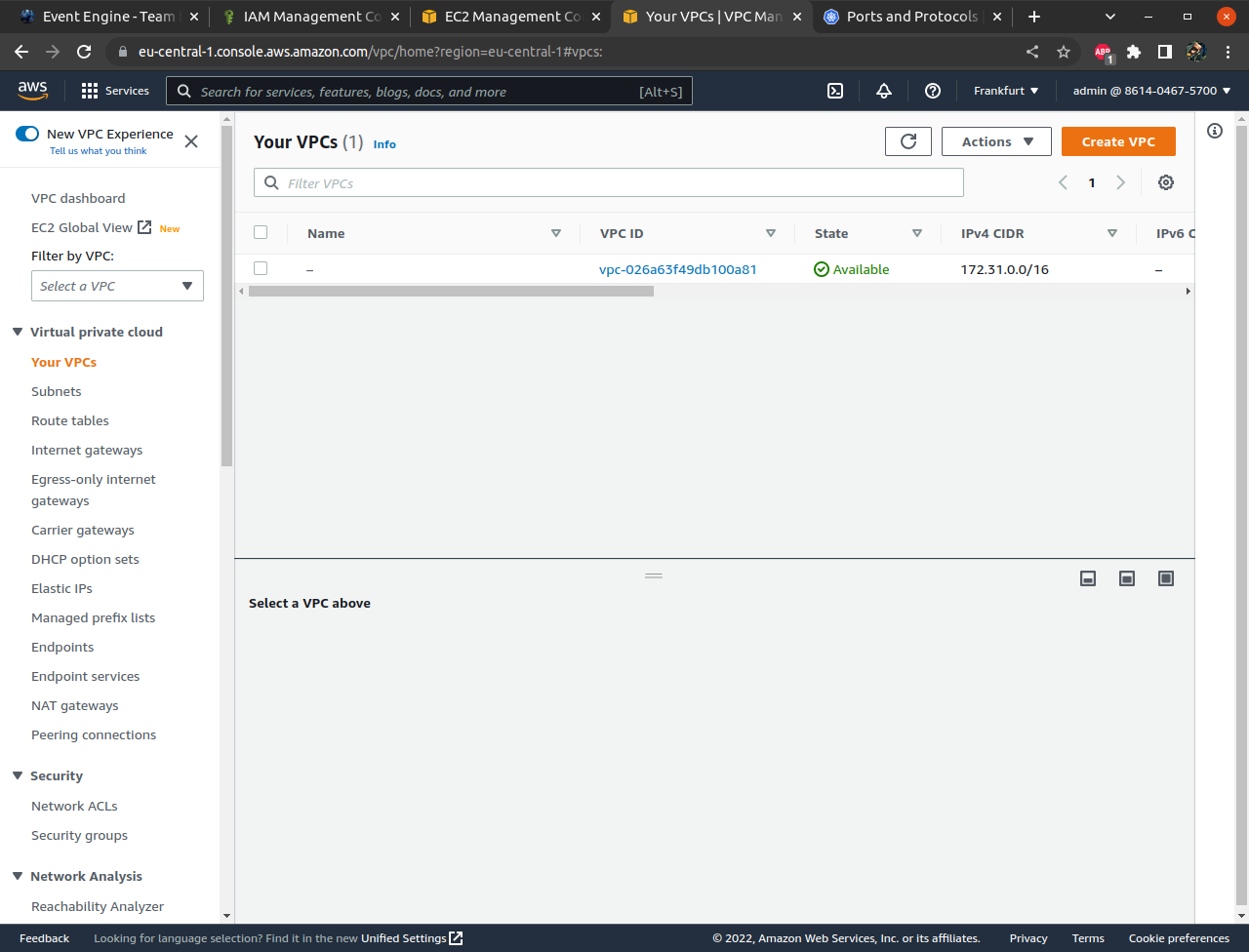Open the Frankfurt region selector

click(1006, 91)
